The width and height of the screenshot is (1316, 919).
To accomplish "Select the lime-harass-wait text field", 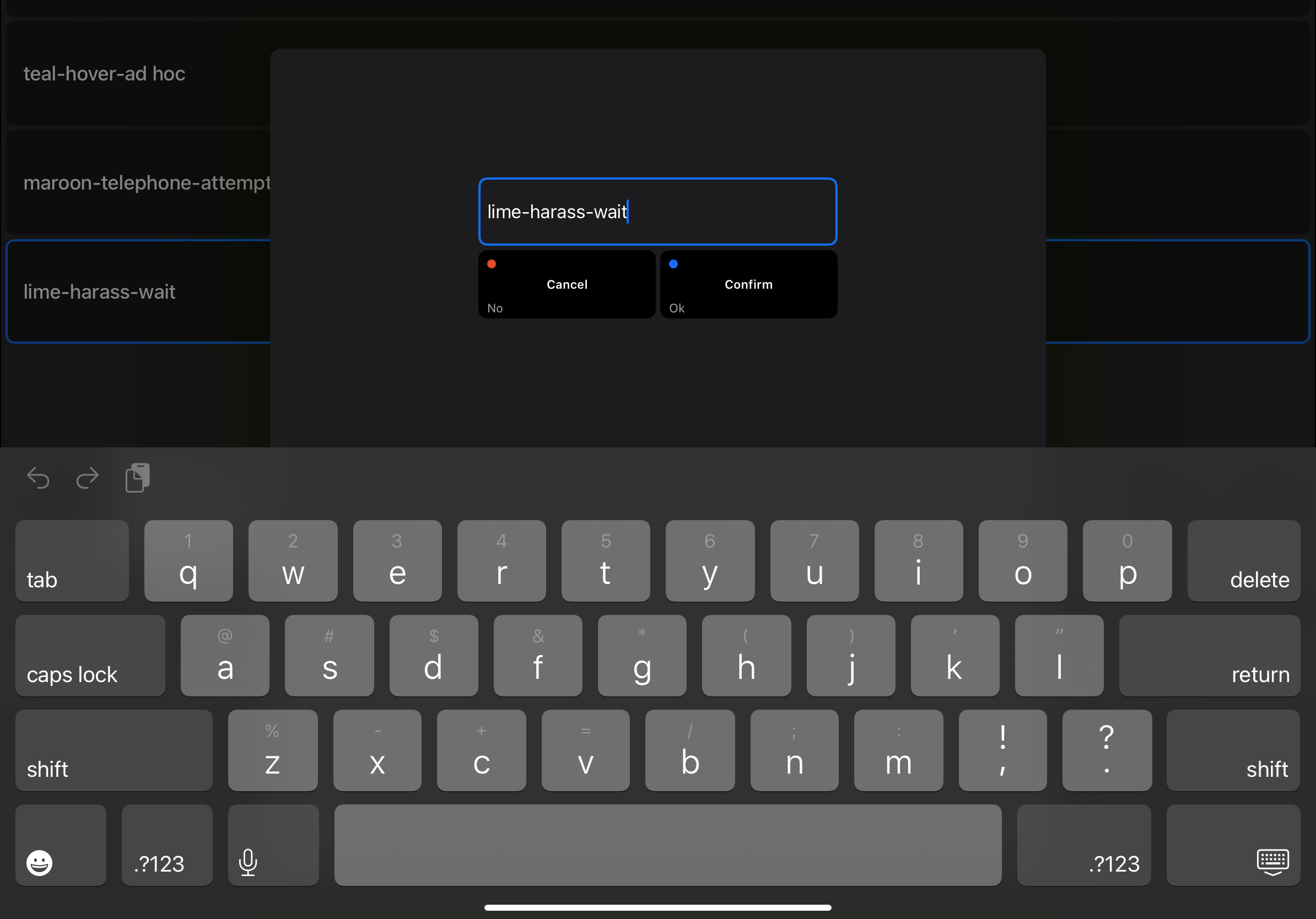I will 657,212.
